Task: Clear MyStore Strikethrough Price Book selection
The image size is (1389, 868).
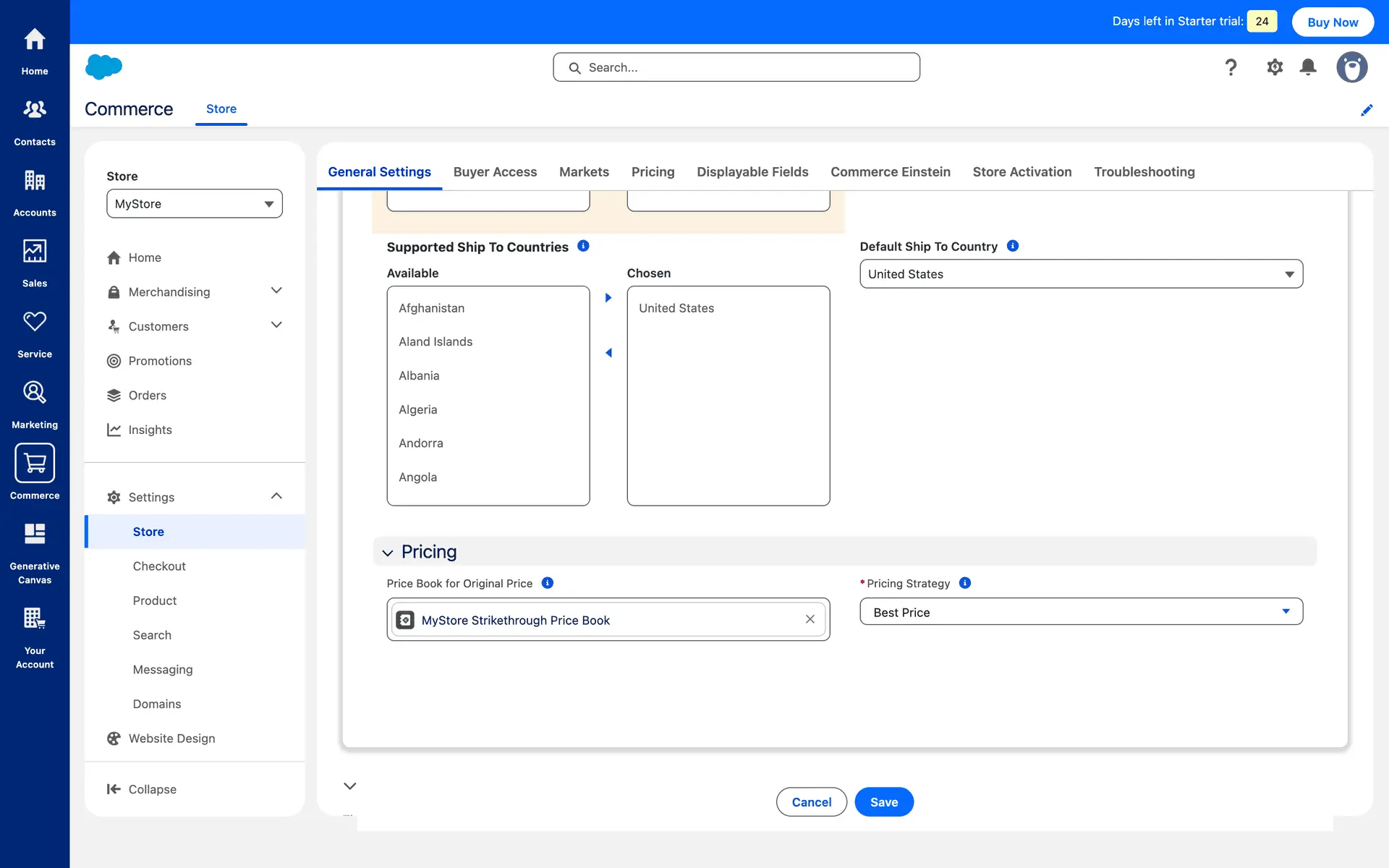Action: click(x=810, y=619)
